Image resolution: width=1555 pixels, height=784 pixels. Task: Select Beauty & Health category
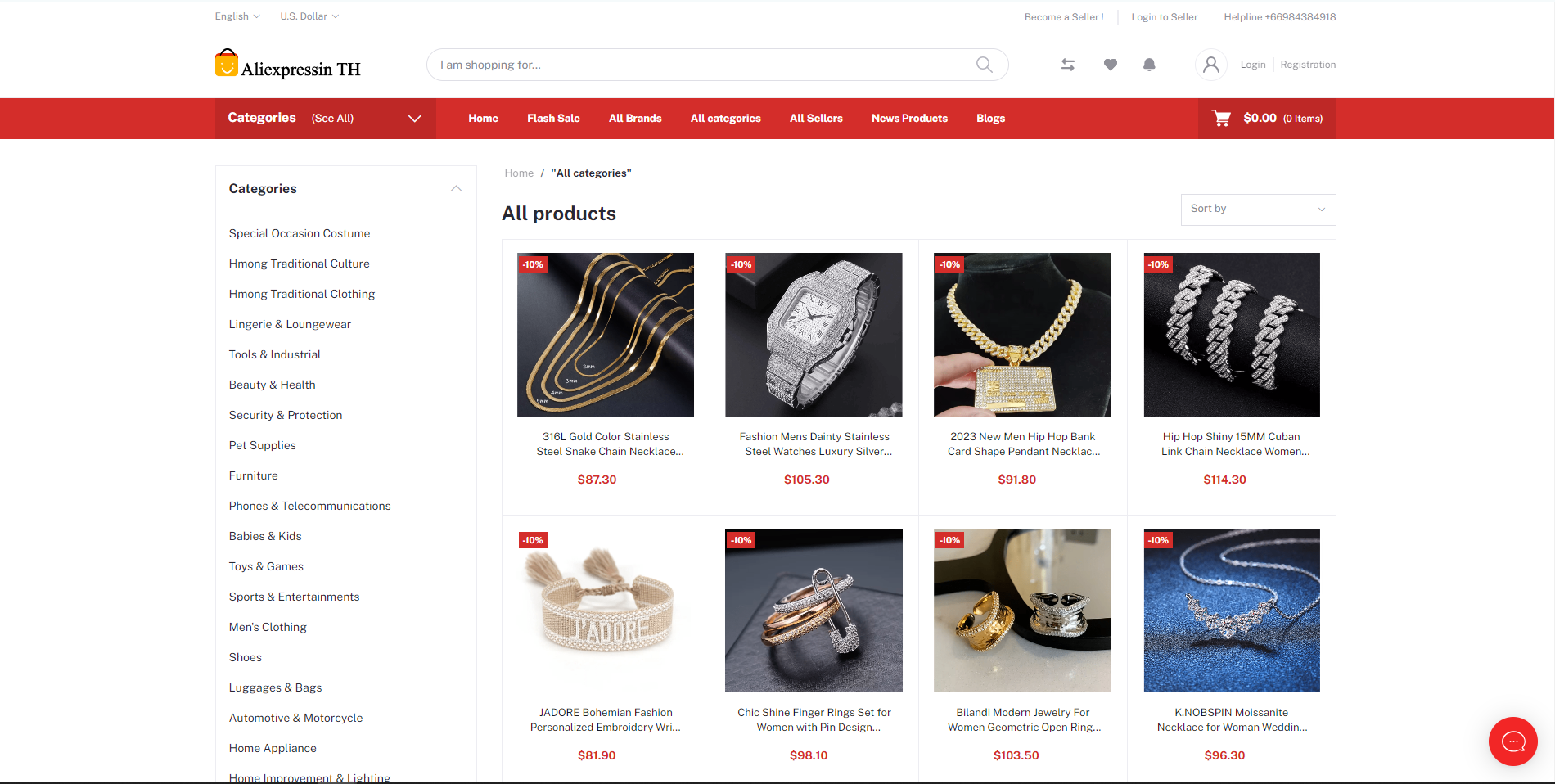[x=272, y=385]
